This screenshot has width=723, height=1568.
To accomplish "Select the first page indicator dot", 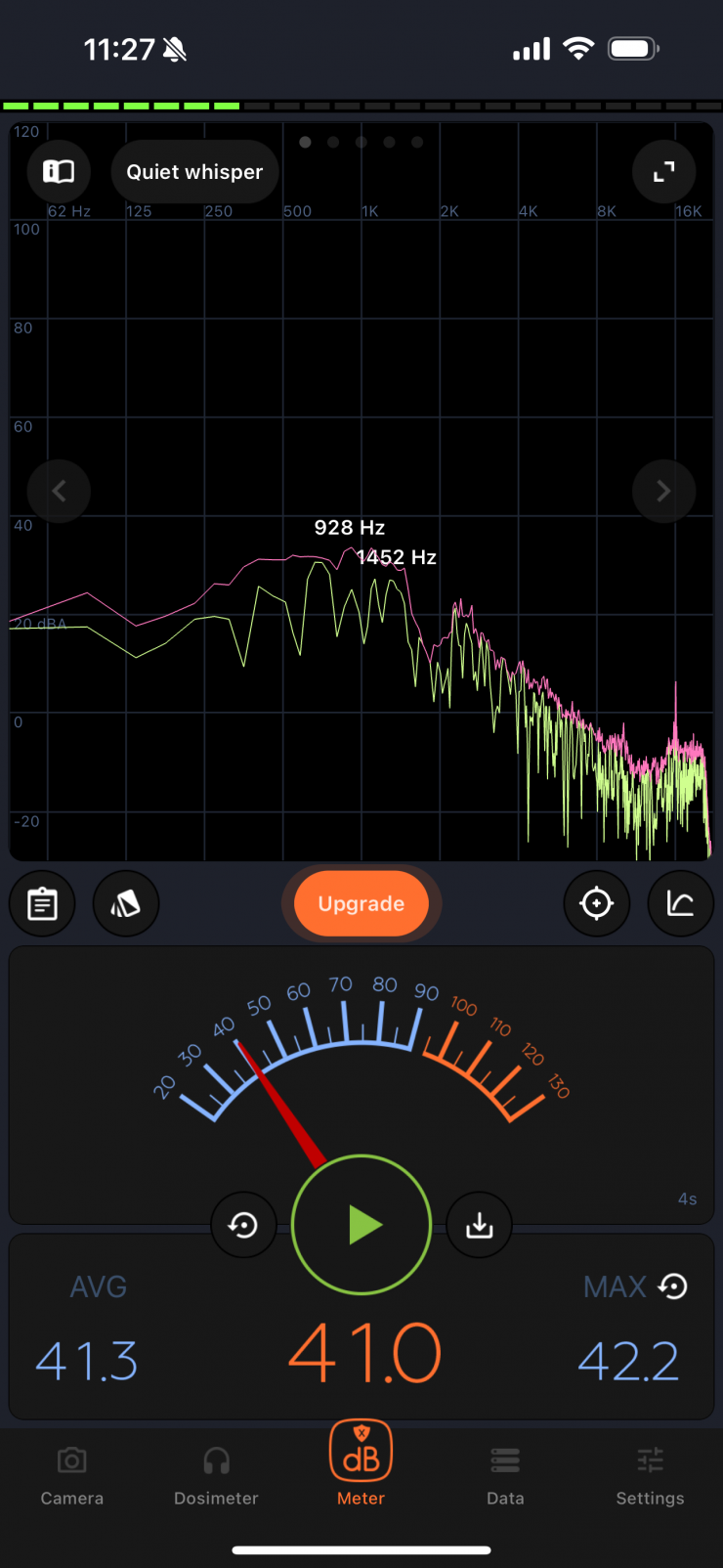I will tap(305, 143).
